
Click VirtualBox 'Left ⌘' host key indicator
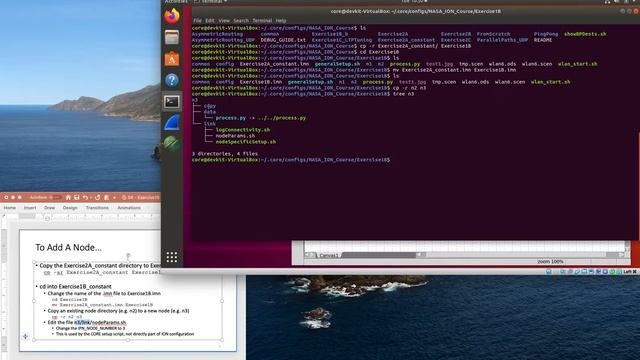[629, 271]
